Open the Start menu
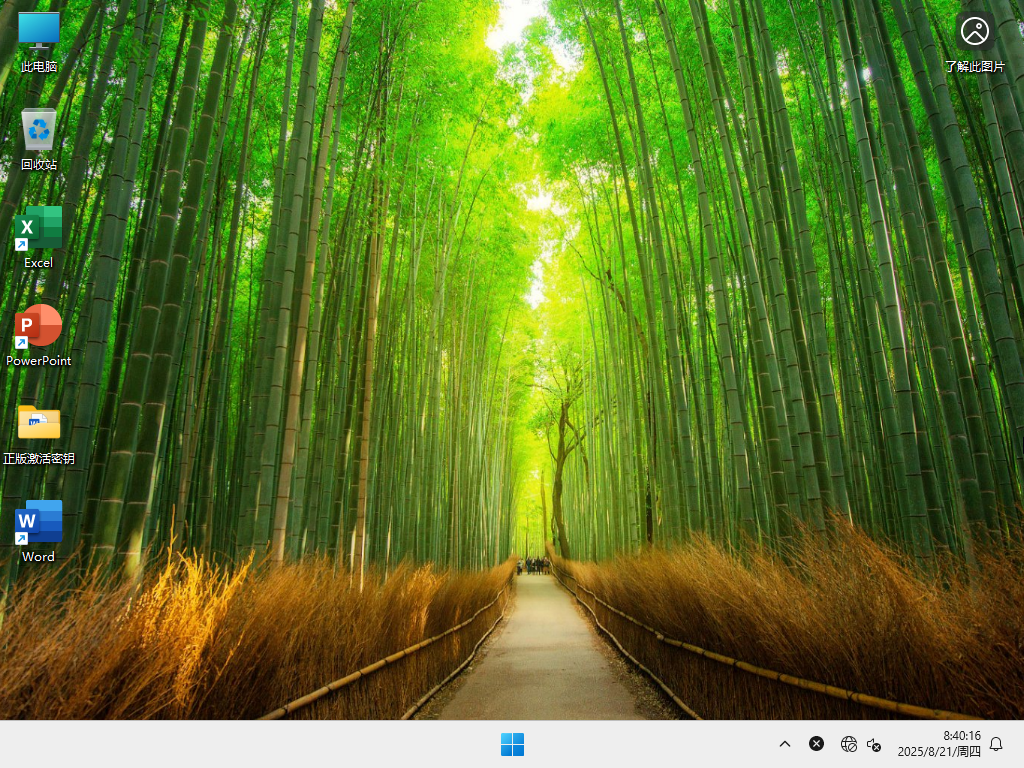The image size is (1024, 768). (x=512, y=744)
